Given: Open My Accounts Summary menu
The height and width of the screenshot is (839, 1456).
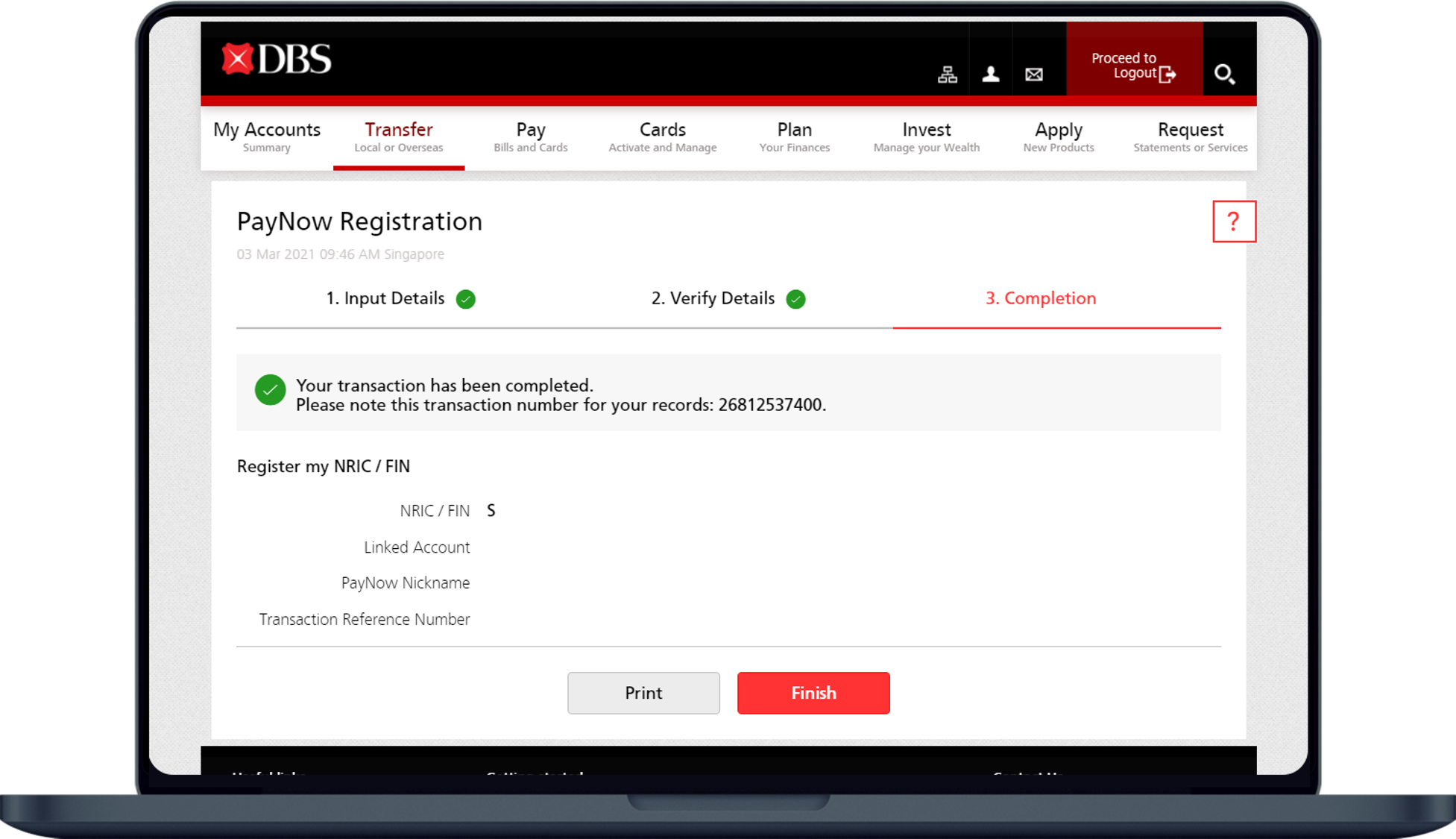Looking at the screenshot, I should point(267,137).
